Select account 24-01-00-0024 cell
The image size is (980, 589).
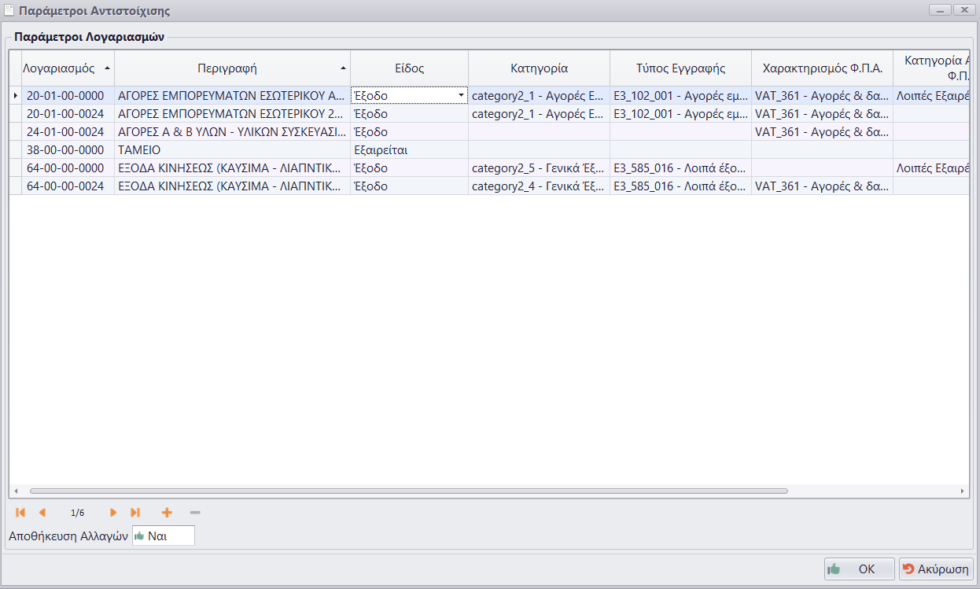click(65, 132)
